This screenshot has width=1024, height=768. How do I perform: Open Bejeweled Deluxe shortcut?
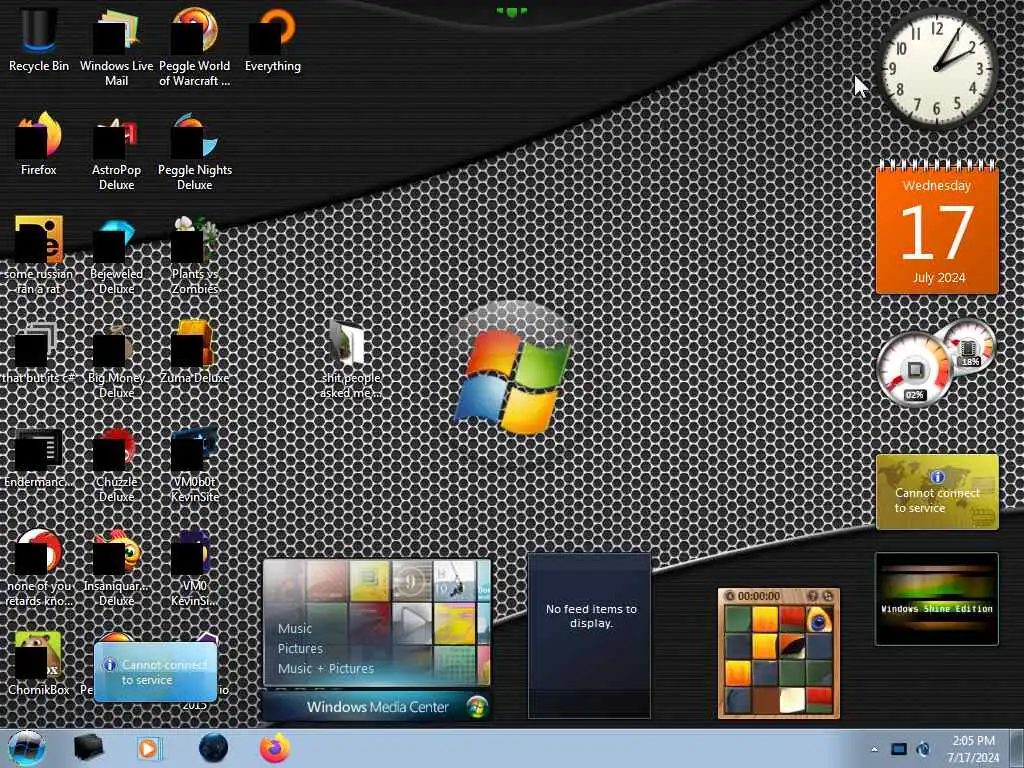coord(116,255)
